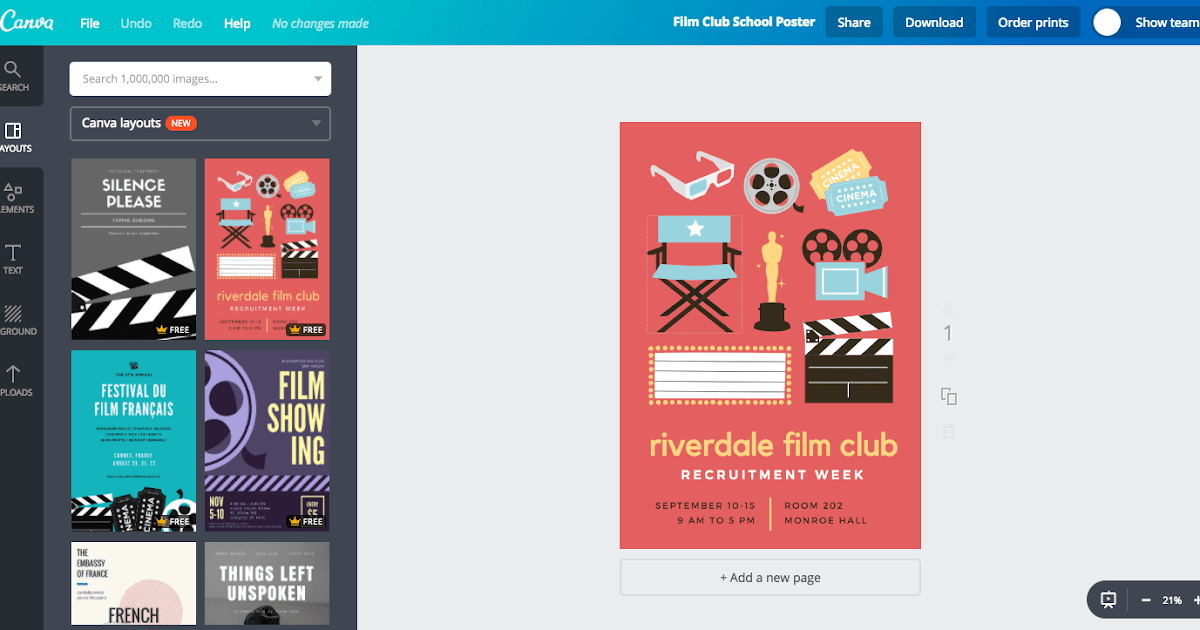Click Undo in top bar

click(x=136, y=23)
